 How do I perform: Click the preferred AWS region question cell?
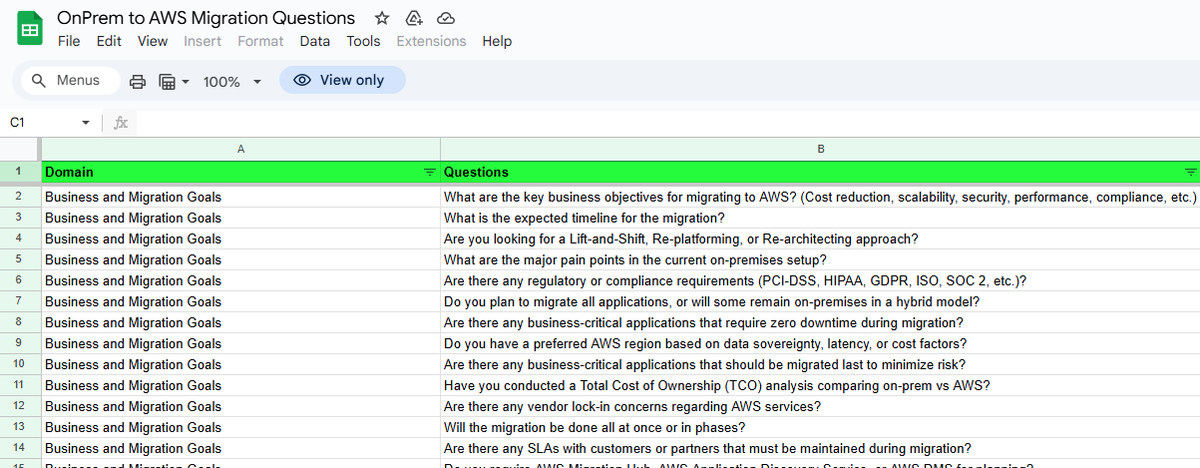(x=820, y=343)
